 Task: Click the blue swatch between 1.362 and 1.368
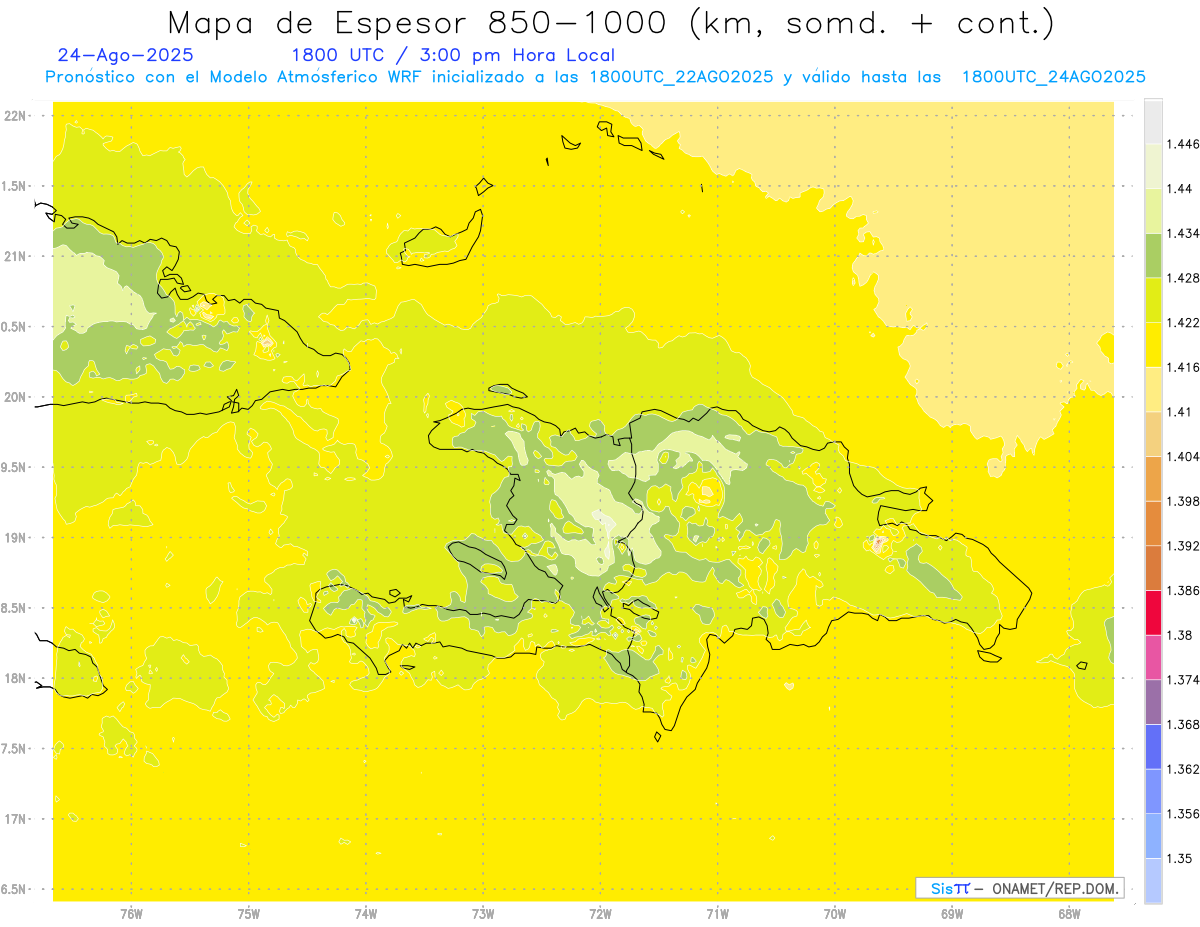[x=1153, y=746]
